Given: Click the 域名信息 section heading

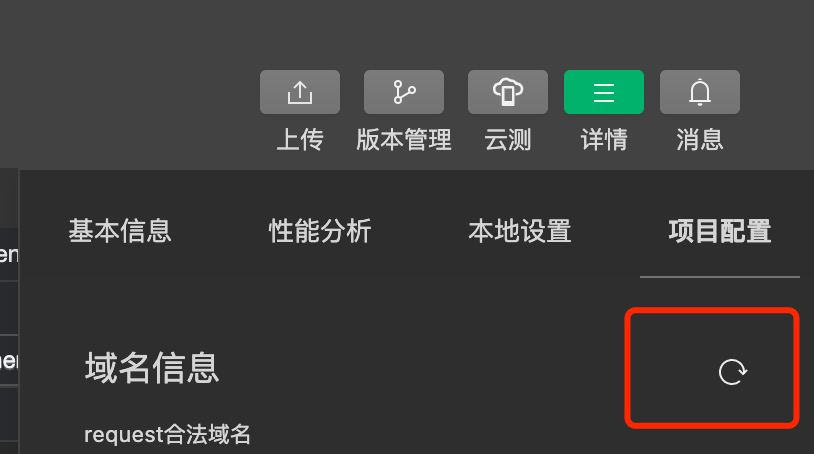Looking at the screenshot, I should pos(152,368).
